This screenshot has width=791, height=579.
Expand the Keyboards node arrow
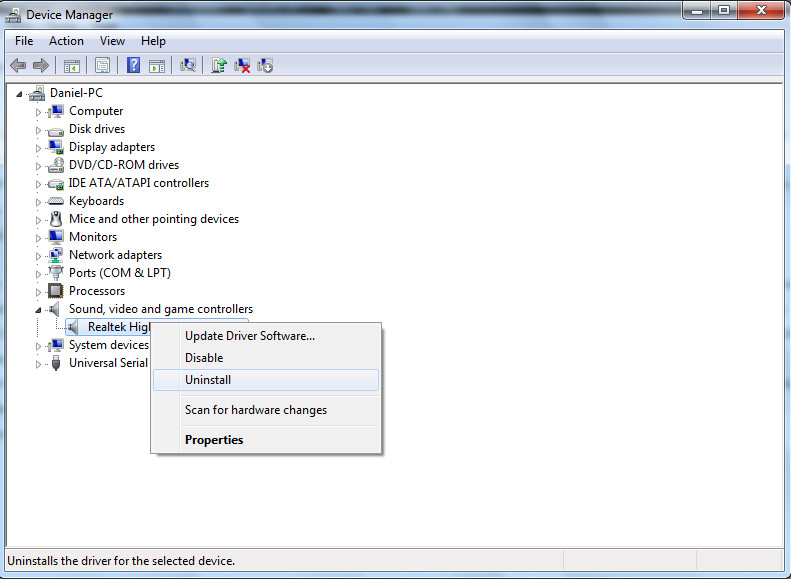[x=38, y=202]
